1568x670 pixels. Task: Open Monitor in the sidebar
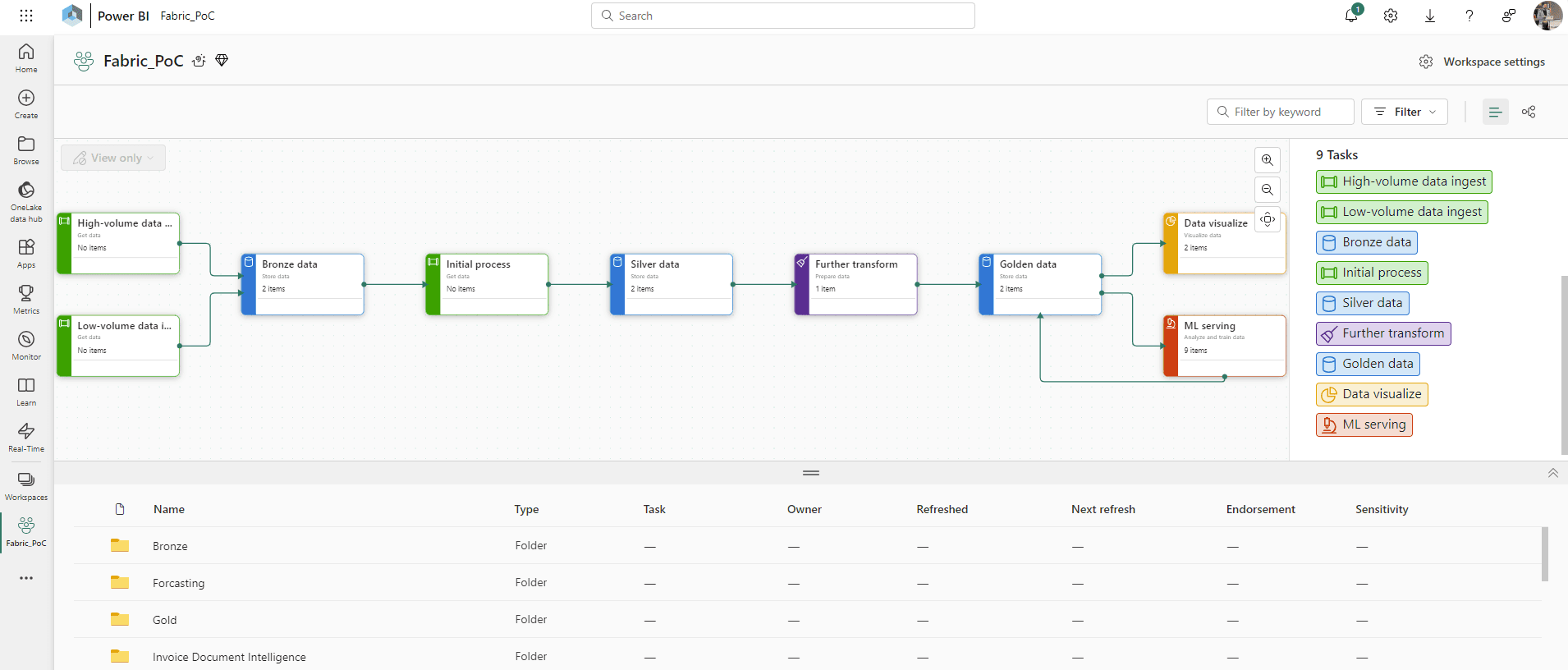pos(26,346)
